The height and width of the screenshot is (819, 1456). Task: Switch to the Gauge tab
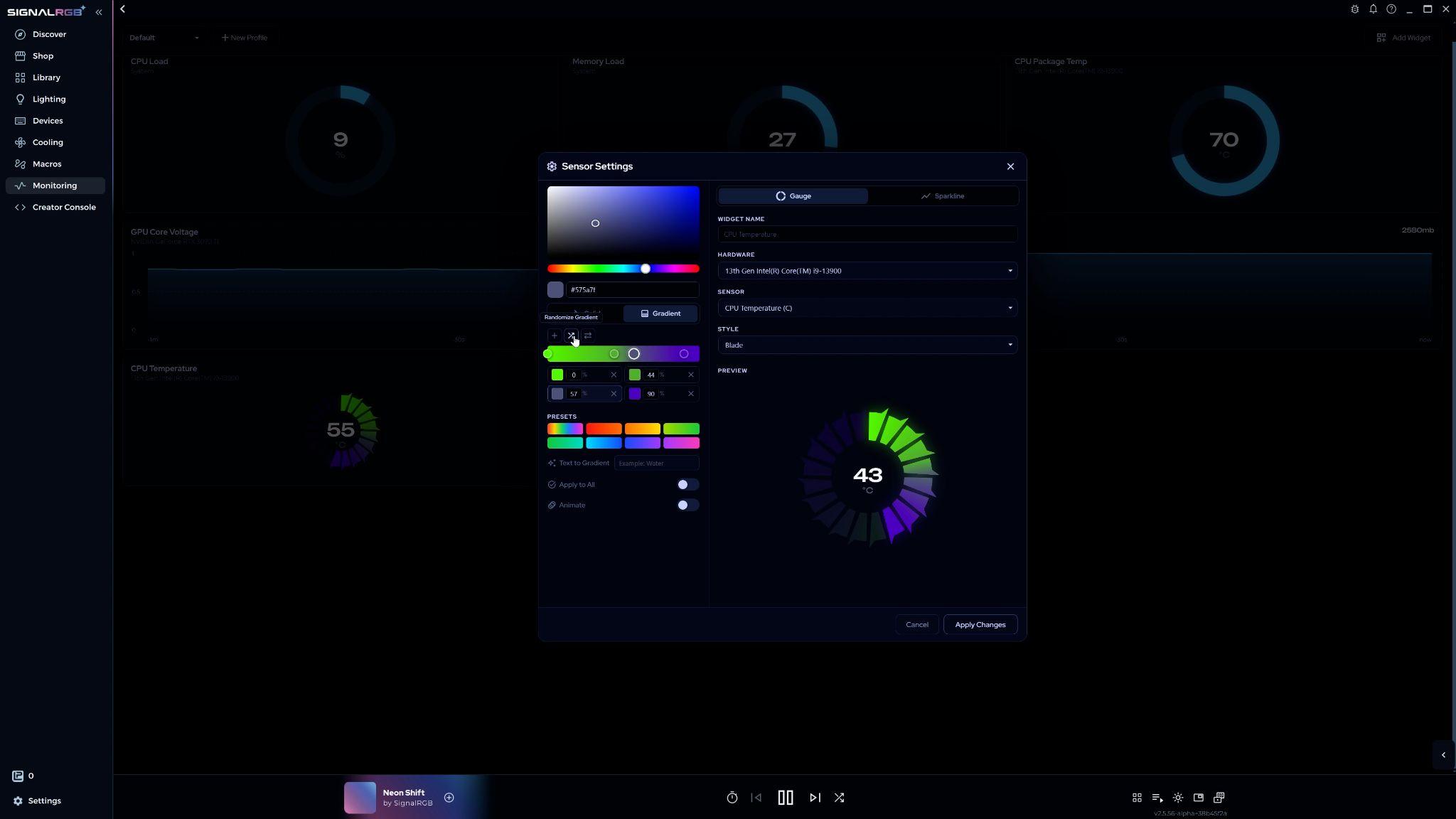tap(793, 196)
